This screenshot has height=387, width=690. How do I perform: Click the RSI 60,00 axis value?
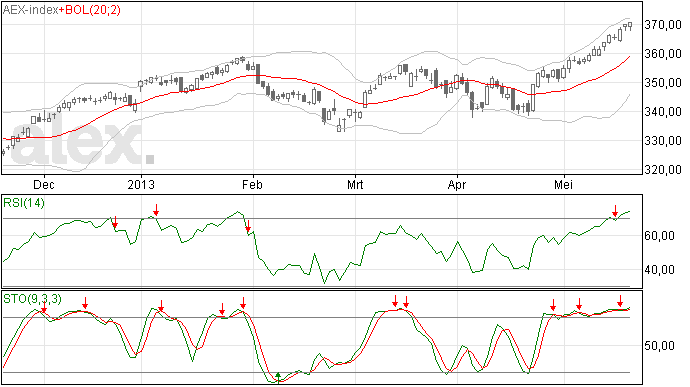pyautogui.click(x=659, y=236)
